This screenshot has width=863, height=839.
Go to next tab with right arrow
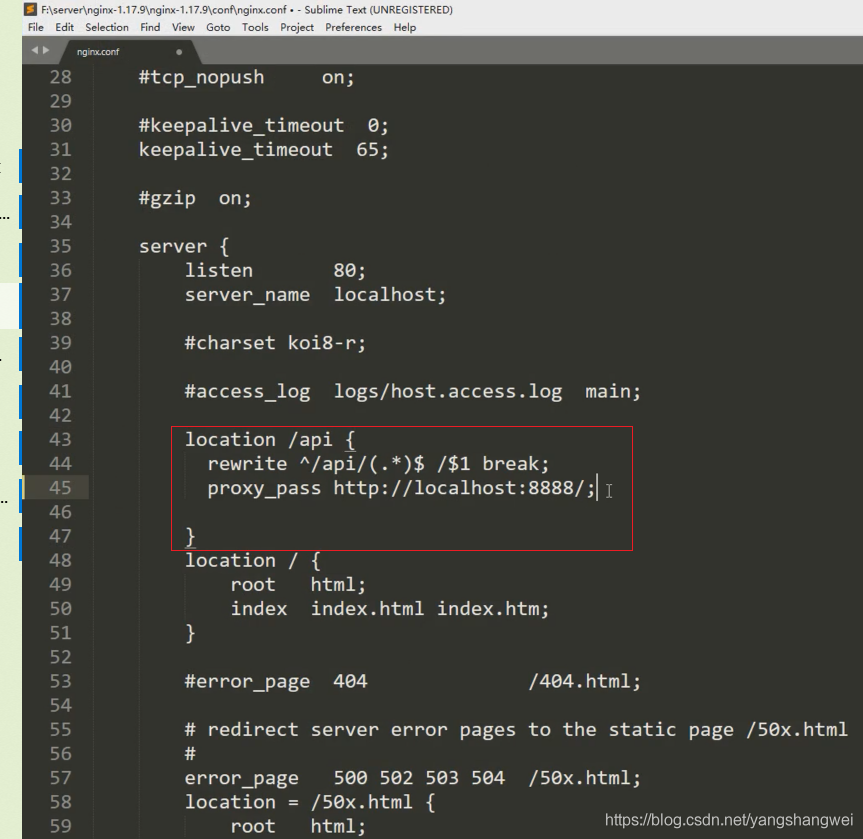coord(46,50)
